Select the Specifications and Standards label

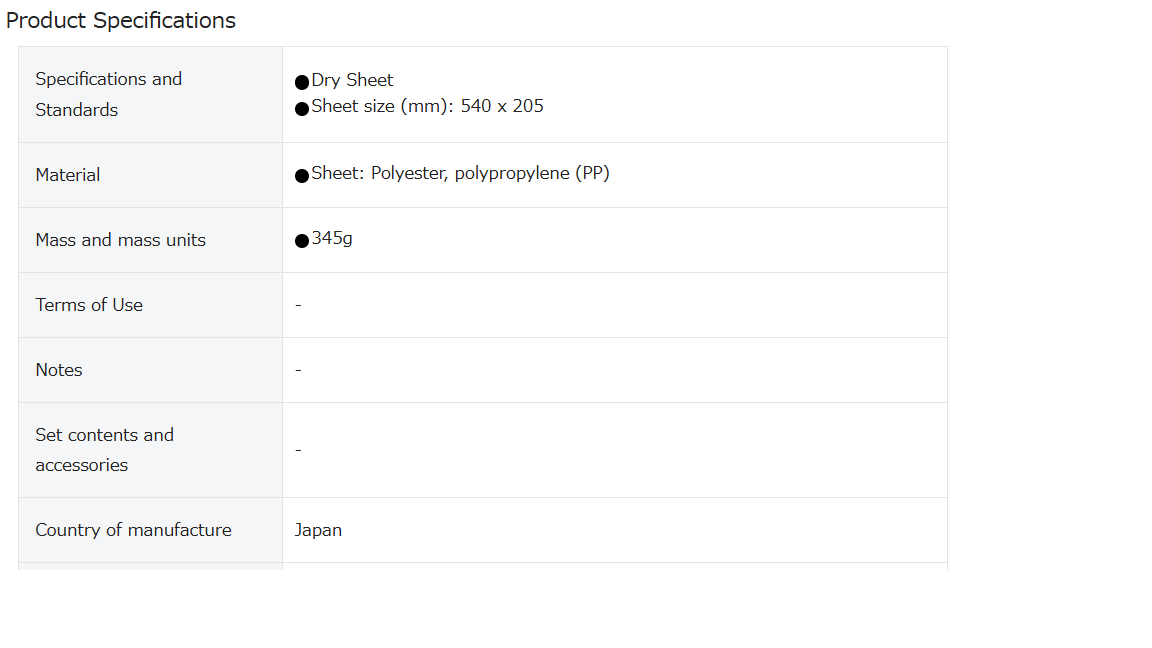click(x=109, y=94)
